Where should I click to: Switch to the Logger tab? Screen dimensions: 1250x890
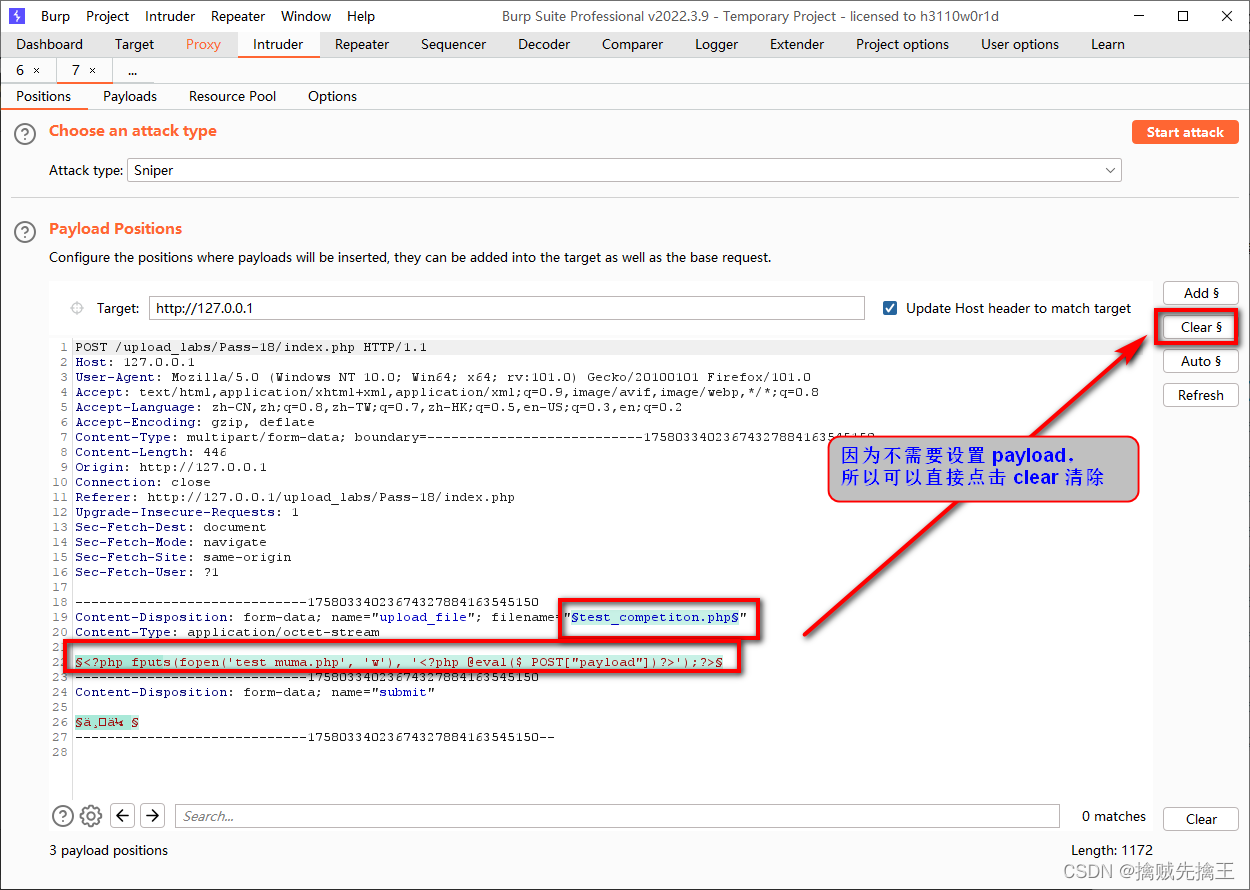pyautogui.click(x=716, y=44)
